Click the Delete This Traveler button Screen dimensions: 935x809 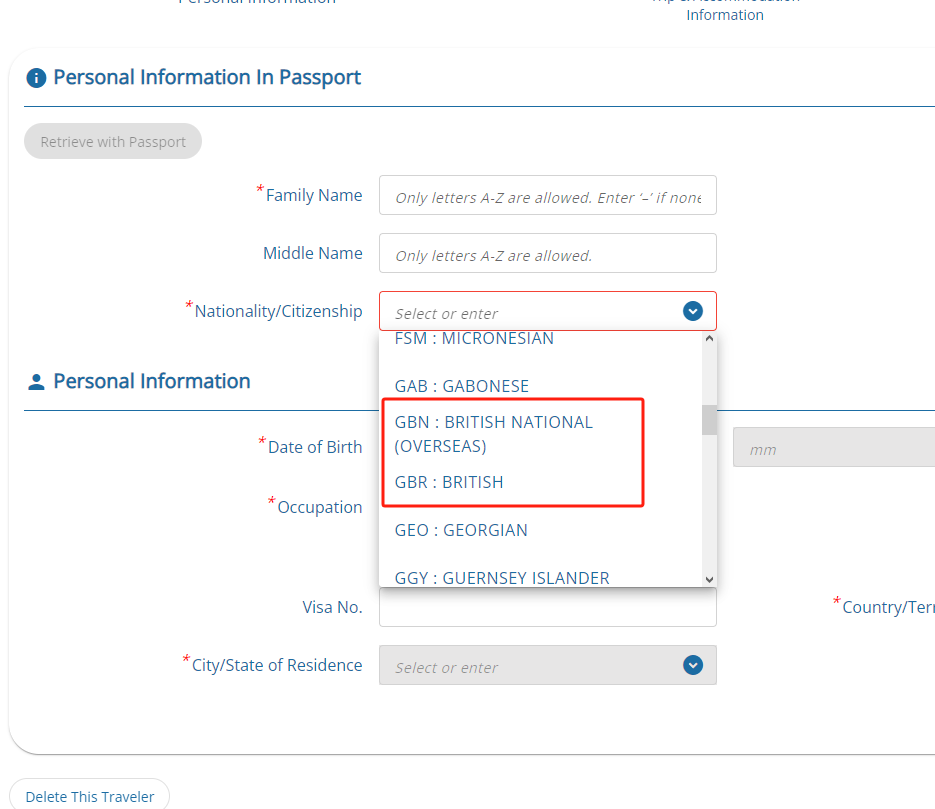pyautogui.click(x=89, y=796)
